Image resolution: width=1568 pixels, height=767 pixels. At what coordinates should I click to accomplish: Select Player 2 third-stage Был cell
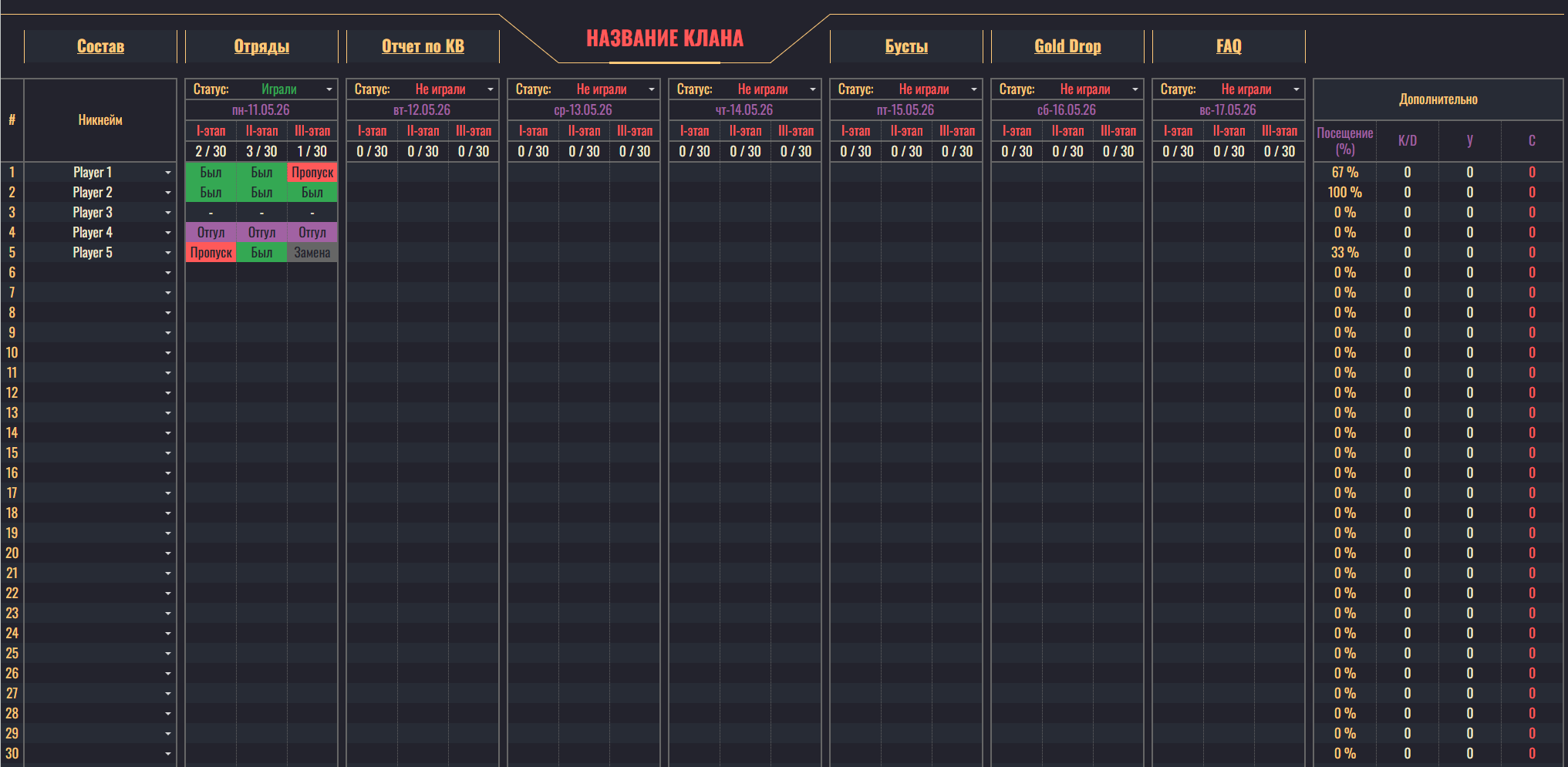click(x=312, y=193)
